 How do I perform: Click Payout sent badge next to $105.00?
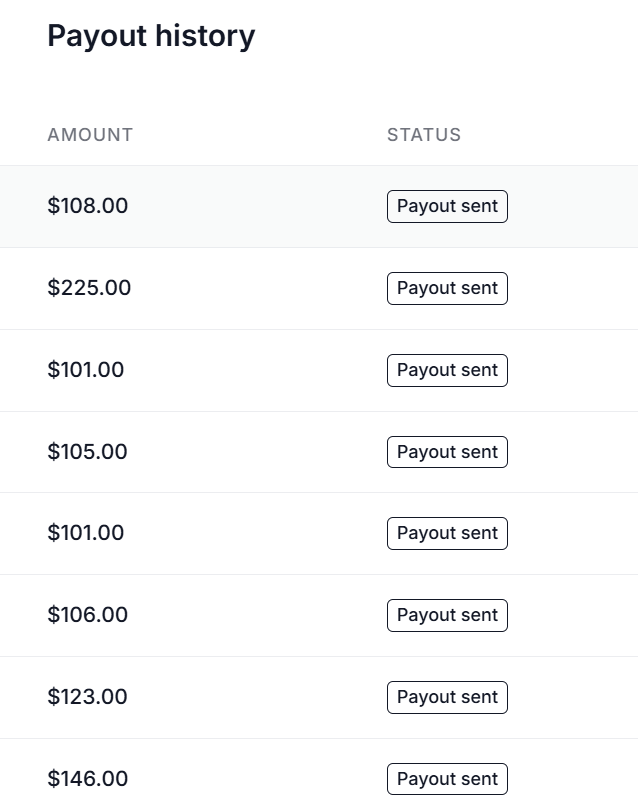(447, 452)
